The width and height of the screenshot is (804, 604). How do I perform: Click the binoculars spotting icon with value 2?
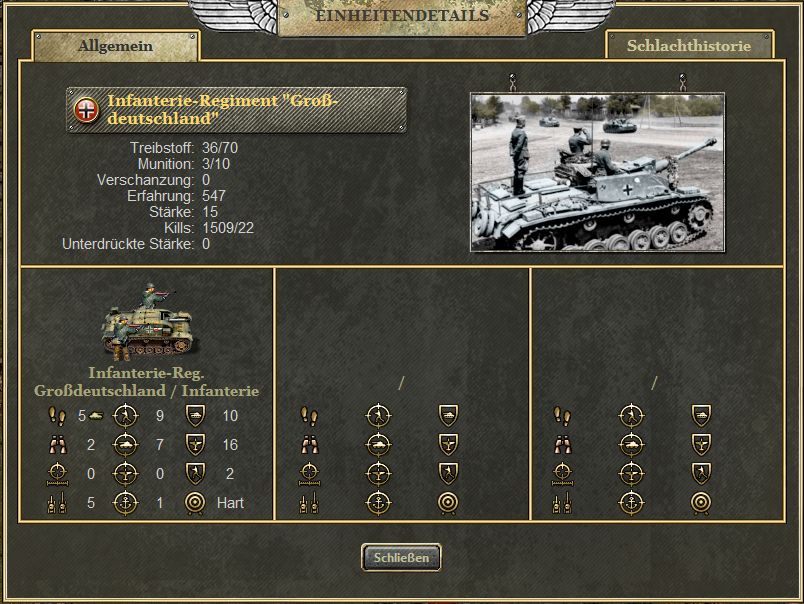point(57,445)
